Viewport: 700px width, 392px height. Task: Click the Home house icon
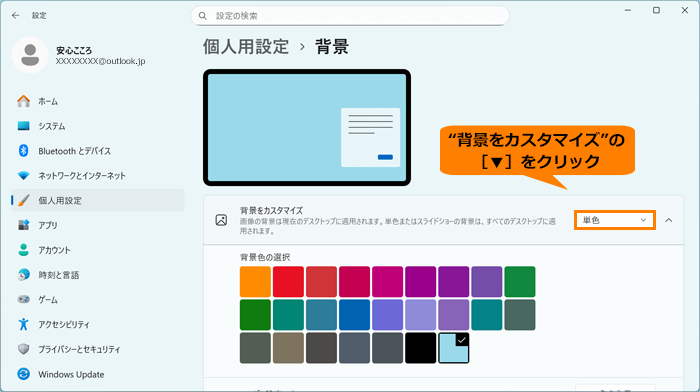(x=24, y=101)
